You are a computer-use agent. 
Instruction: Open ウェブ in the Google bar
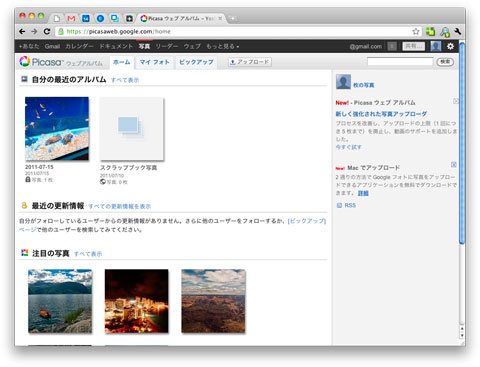point(192,46)
